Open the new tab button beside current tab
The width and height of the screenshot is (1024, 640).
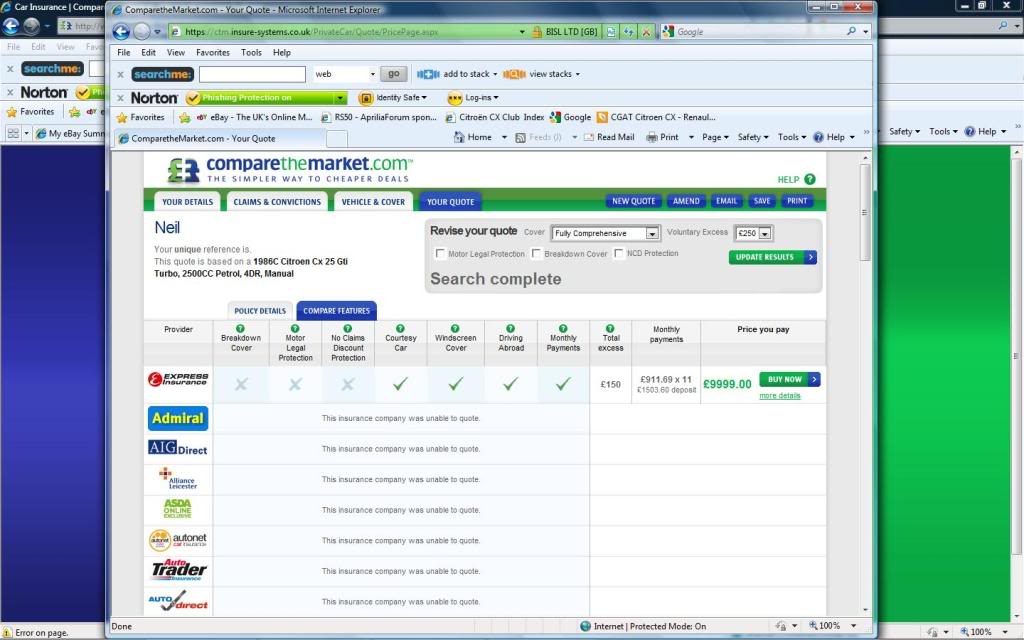[x=336, y=138]
